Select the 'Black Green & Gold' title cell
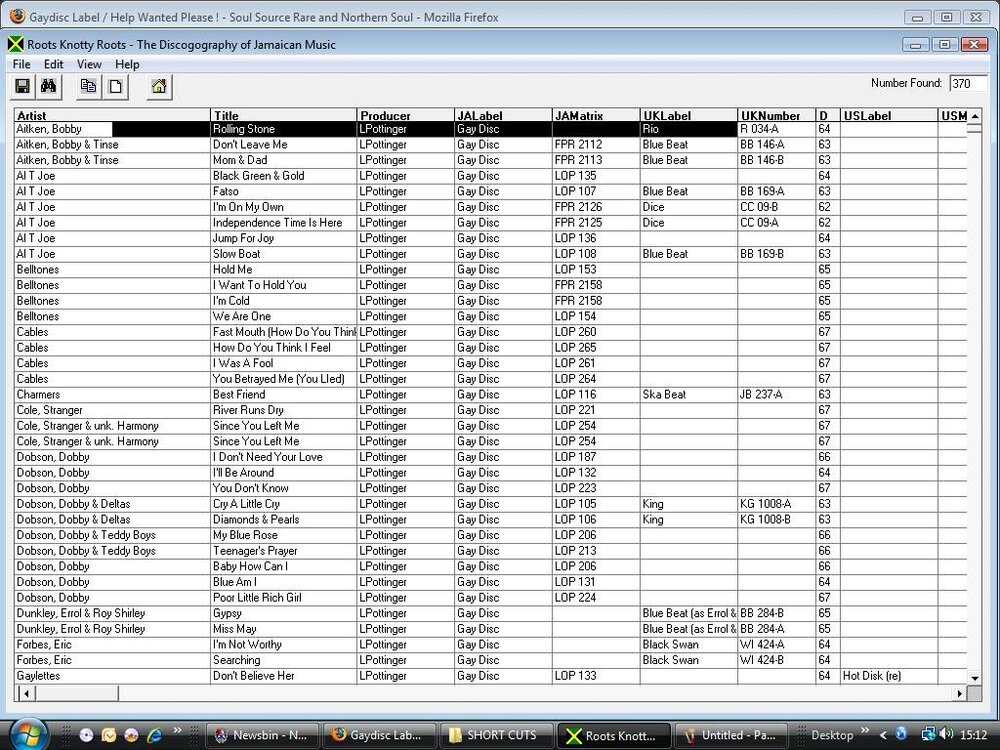The height and width of the screenshot is (750, 1000). [x=284, y=176]
